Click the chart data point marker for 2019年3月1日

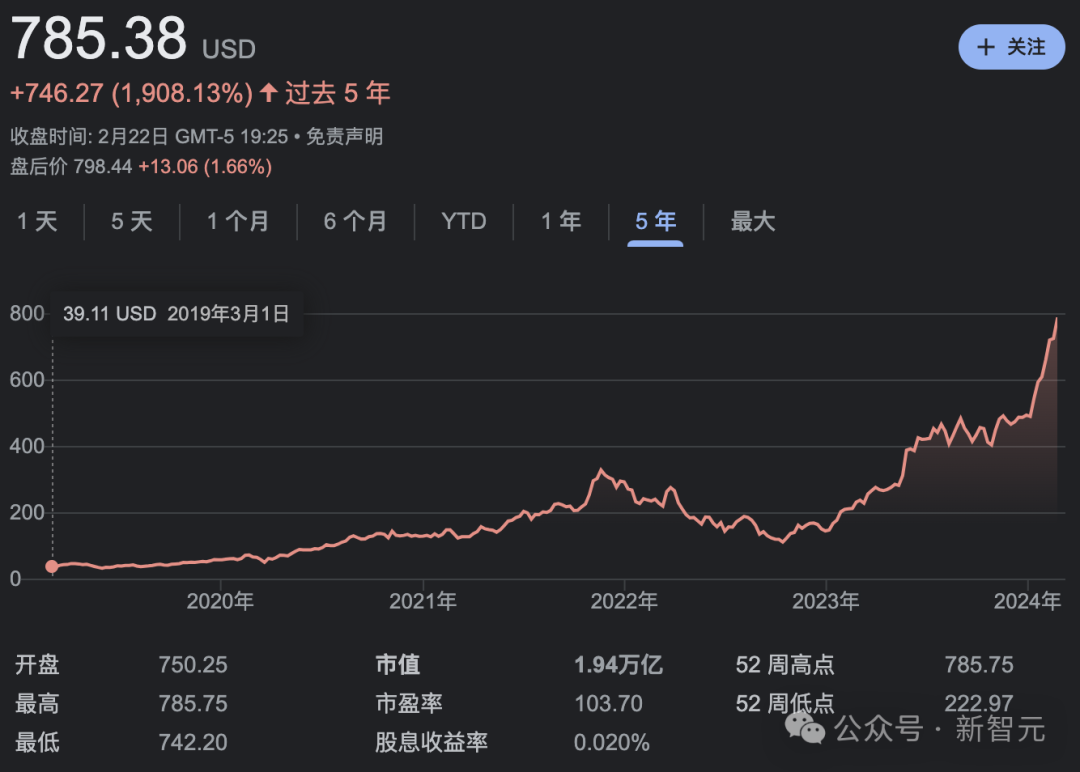coord(52,566)
